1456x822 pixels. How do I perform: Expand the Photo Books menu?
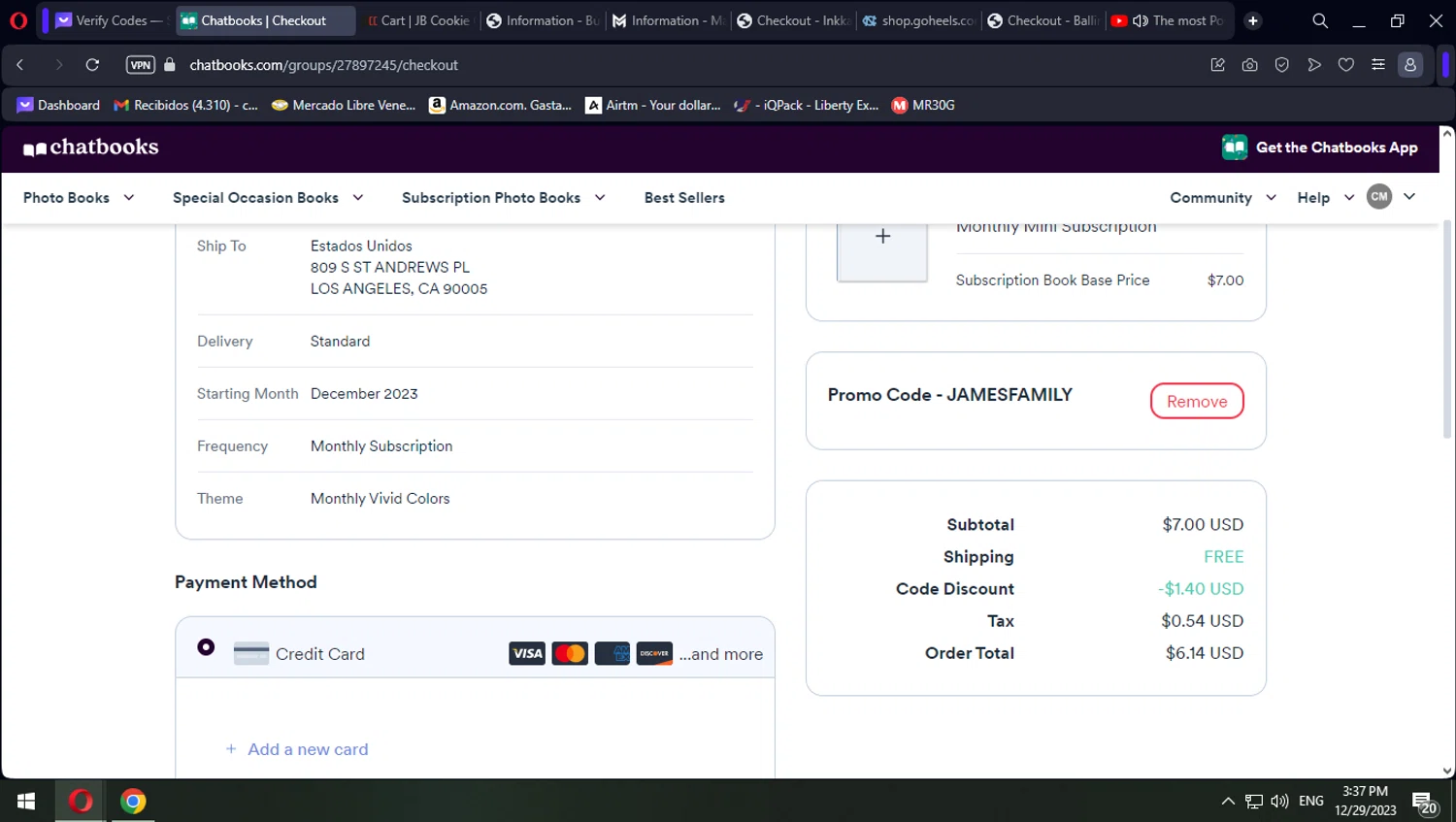[x=79, y=198]
